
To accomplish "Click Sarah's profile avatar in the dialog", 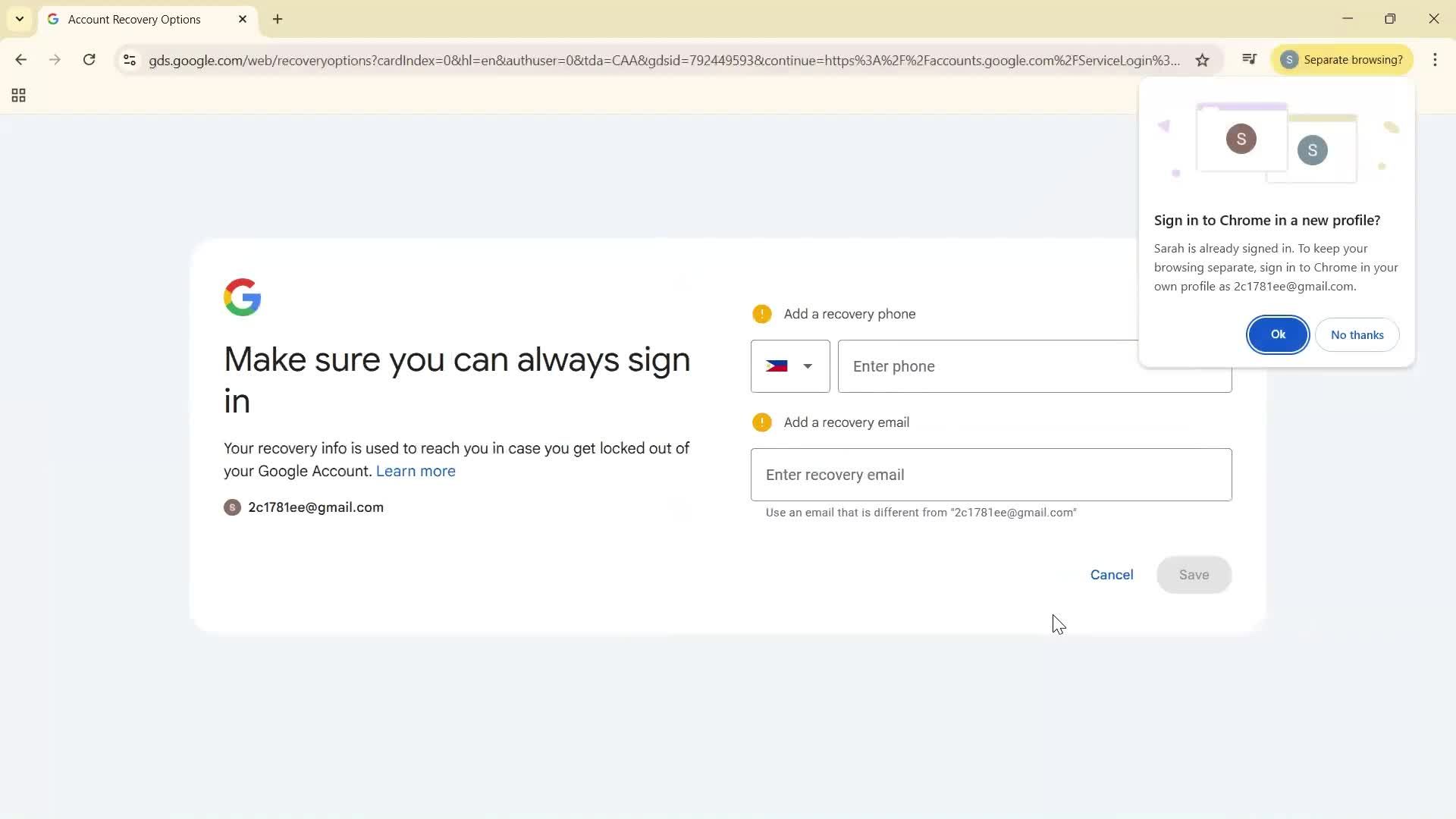I will point(1241,138).
